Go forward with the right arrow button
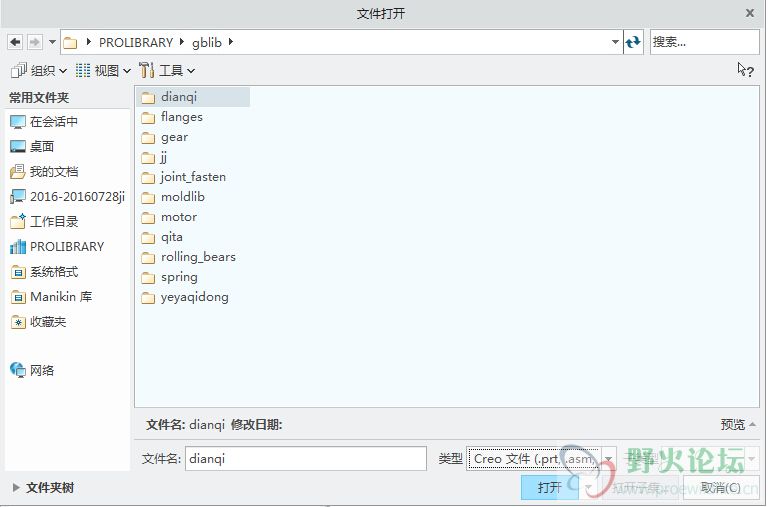The image size is (768, 507). [x=34, y=43]
